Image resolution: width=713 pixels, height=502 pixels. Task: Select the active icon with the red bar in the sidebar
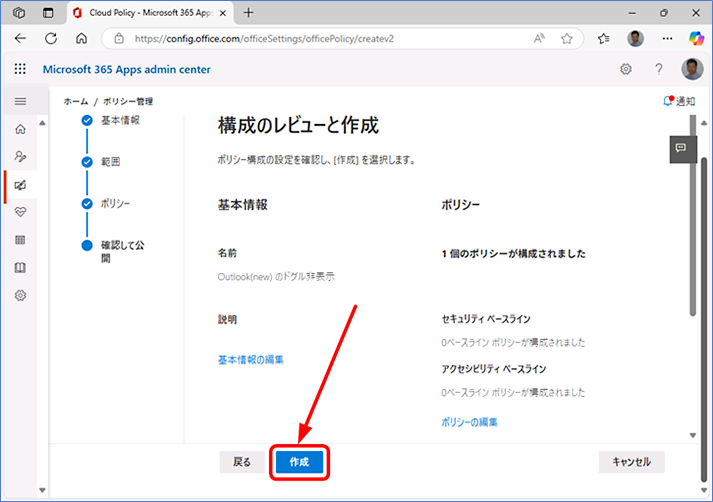(x=20, y=185)
